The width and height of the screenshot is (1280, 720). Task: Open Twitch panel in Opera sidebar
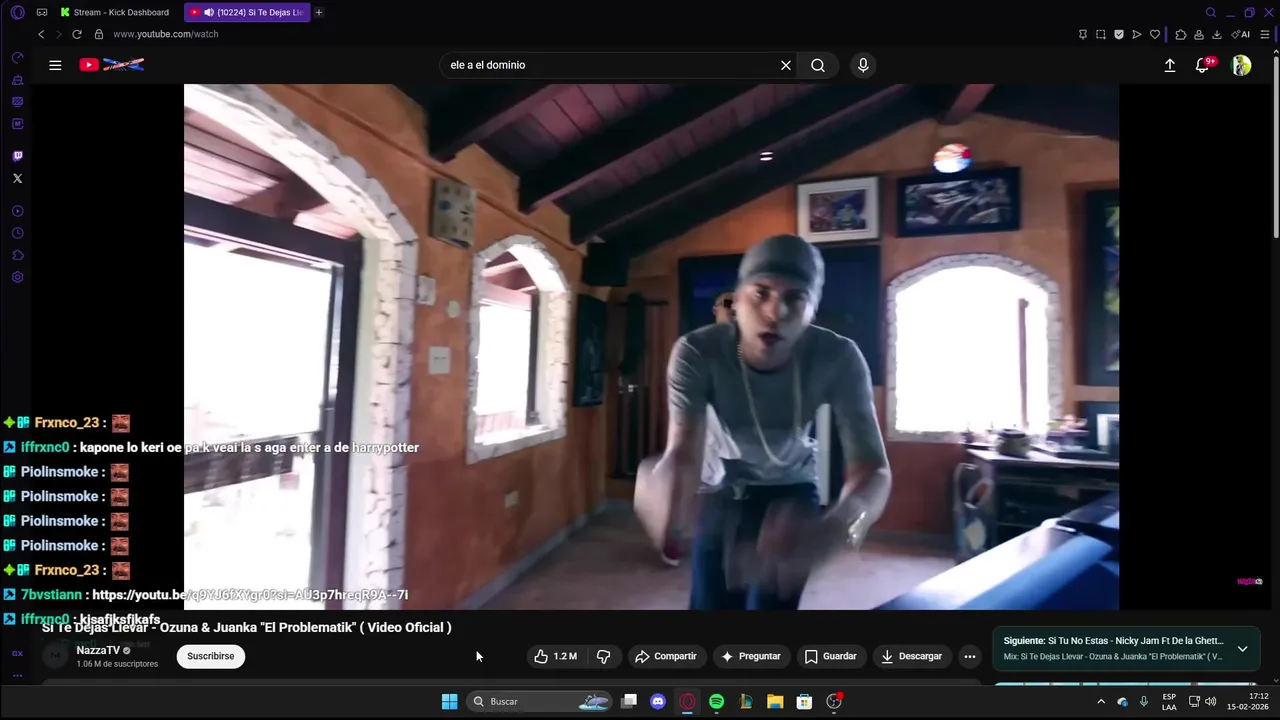point(17,156)
